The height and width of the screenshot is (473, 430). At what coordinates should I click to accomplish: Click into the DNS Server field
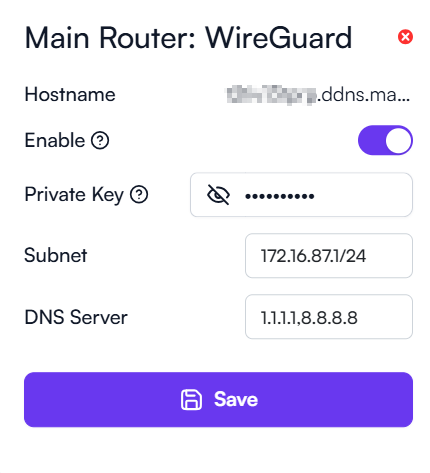(x=329, y=317)
